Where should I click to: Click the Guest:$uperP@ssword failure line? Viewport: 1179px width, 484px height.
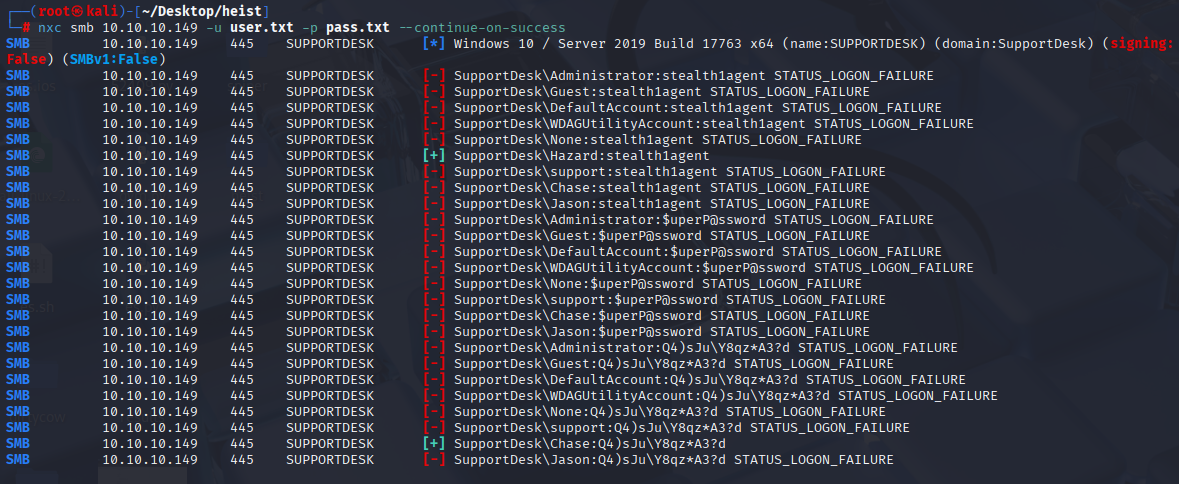click(662, 236)
